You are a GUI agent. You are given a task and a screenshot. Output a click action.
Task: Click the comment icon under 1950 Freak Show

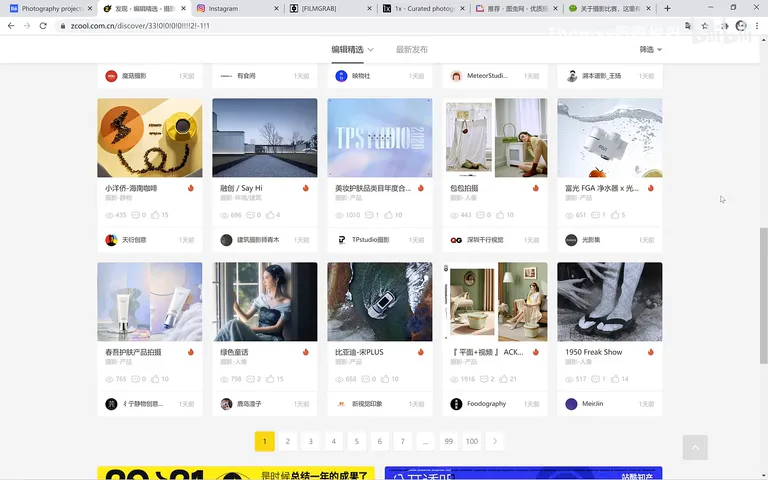tap(596, 379)
